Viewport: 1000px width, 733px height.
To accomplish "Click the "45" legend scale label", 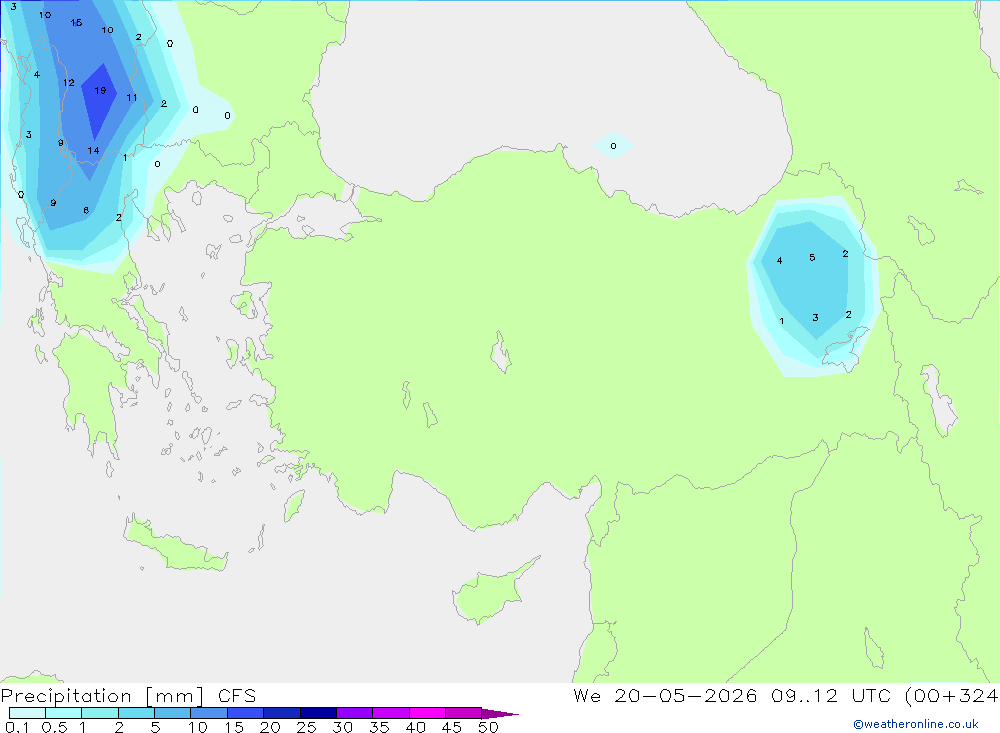I will point(452,727).
